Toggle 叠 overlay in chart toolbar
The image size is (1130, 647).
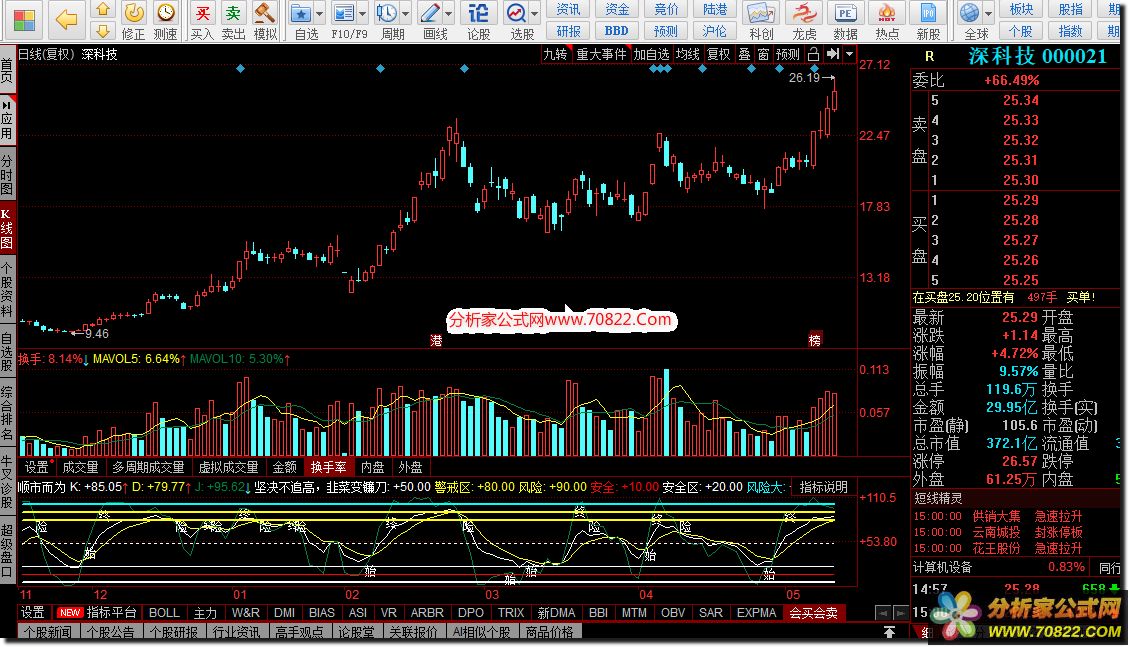744,54
